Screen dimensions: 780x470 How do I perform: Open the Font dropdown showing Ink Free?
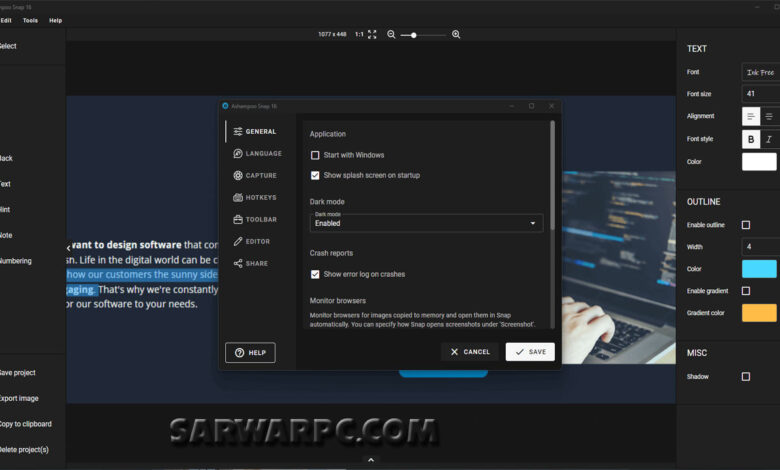761,72
